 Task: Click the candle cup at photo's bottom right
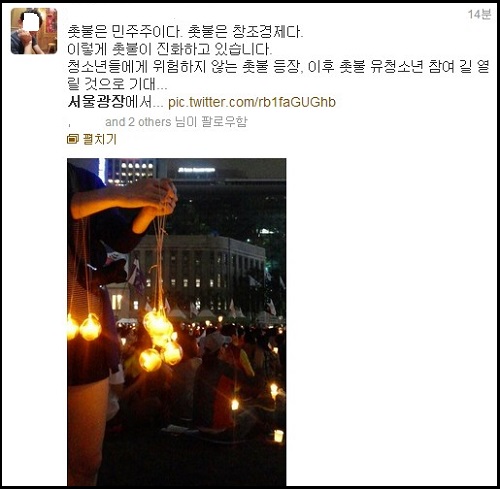coord(279,436)
